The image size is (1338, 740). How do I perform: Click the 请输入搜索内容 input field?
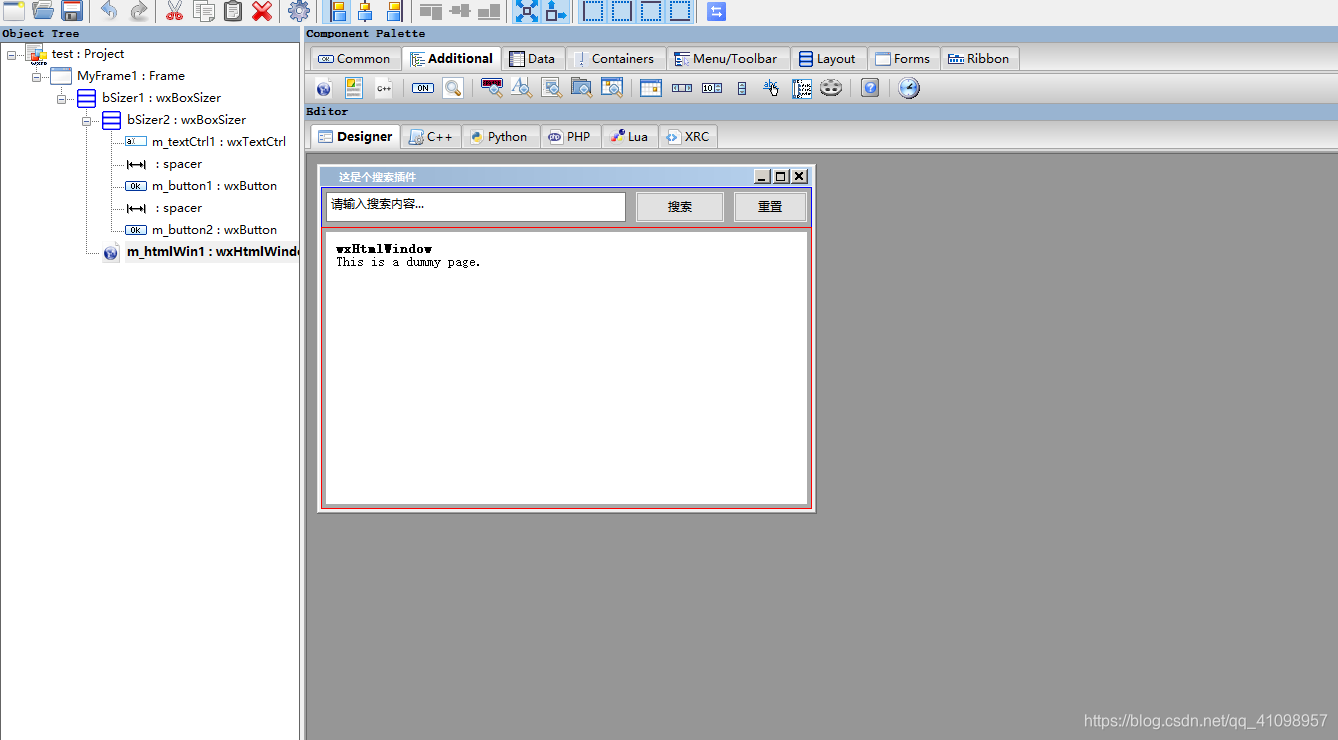point(474,206)
